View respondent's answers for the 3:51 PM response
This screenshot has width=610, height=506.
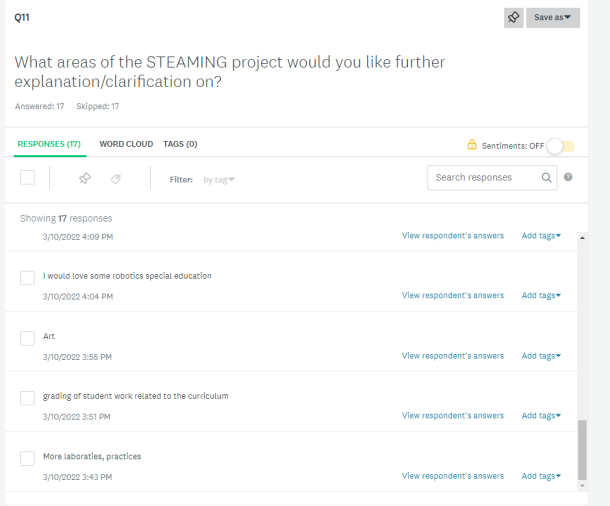pyautogui.click(x=453, y=416)
